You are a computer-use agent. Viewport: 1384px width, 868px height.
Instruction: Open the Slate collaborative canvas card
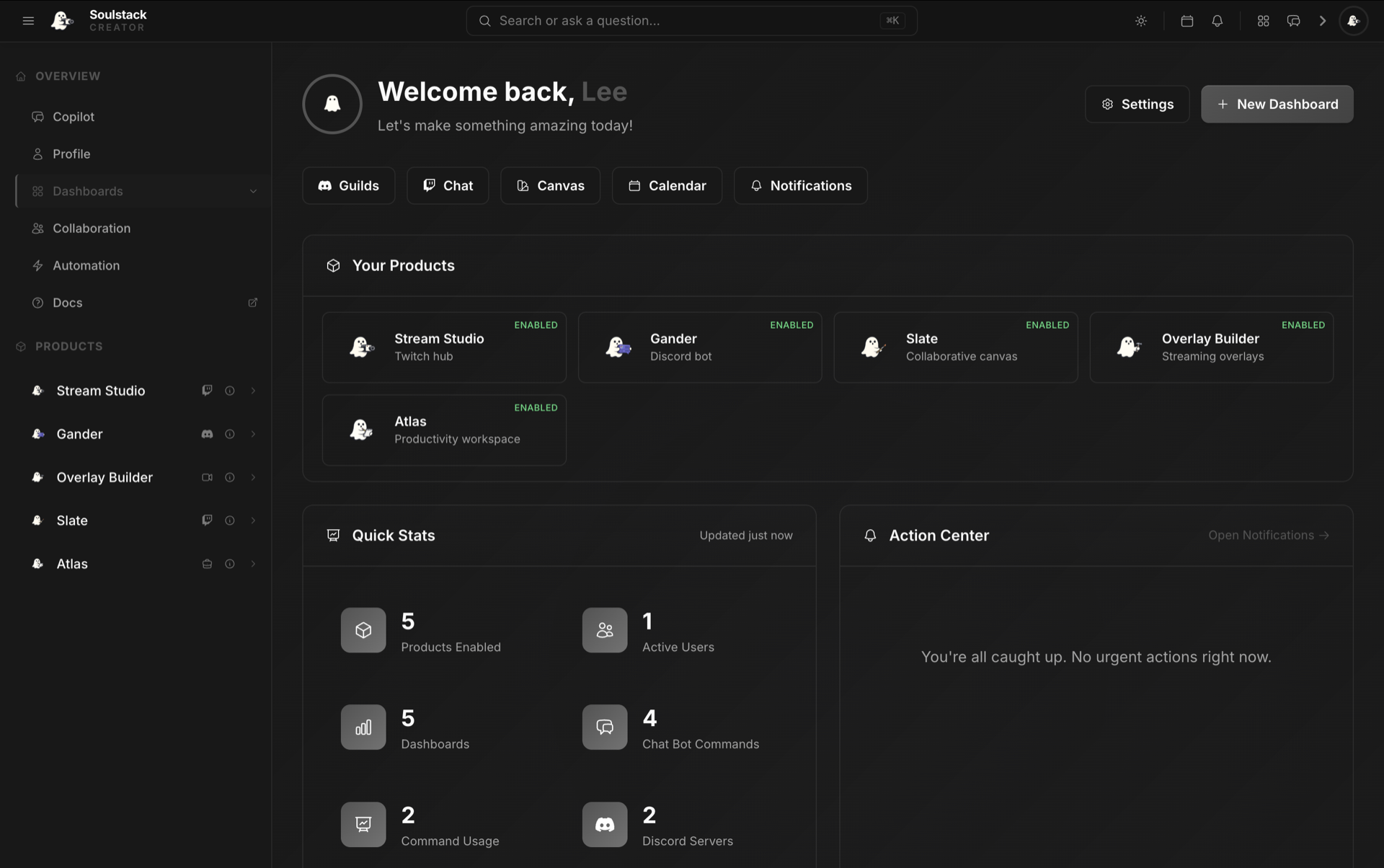956,347
